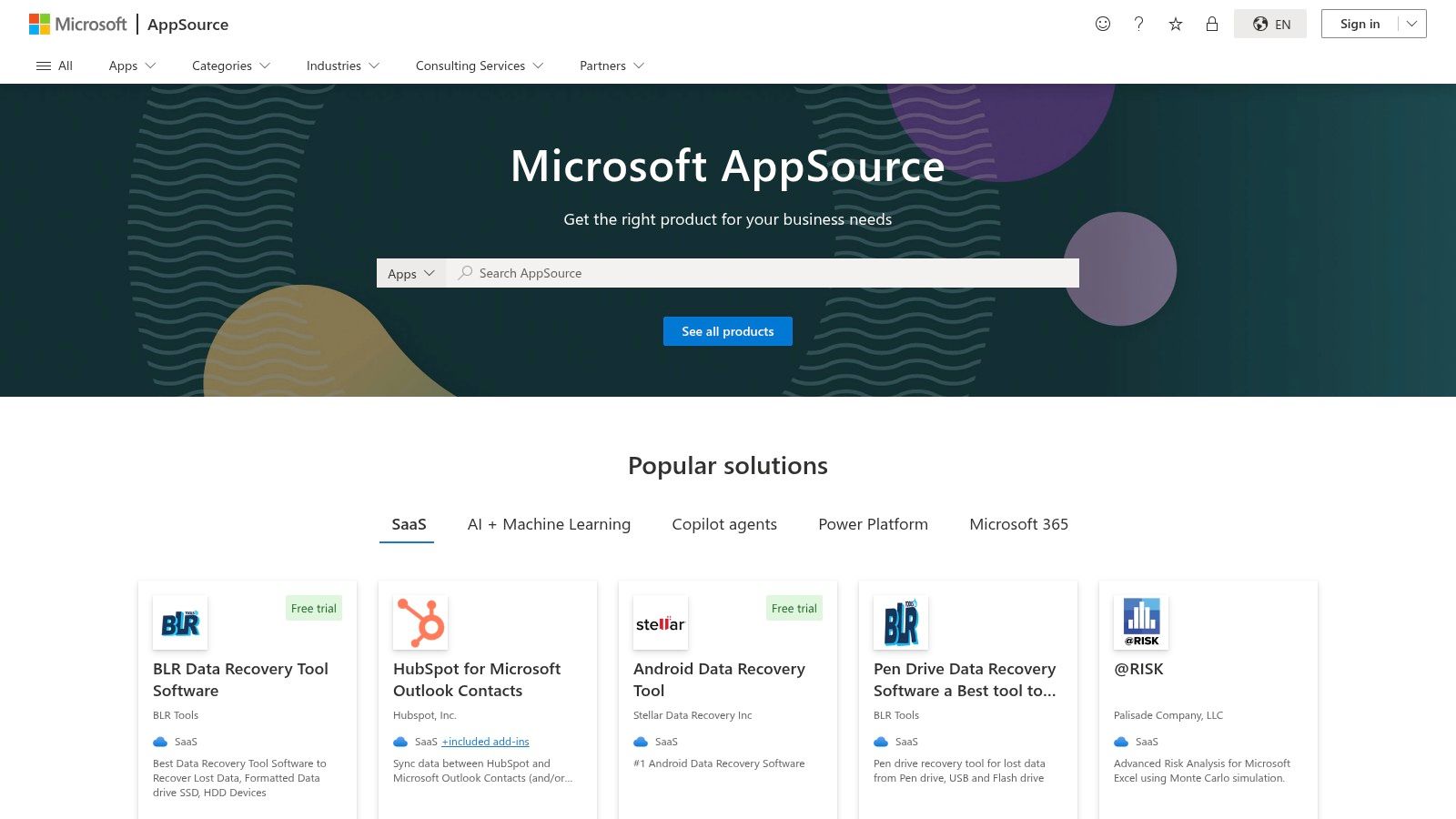Switch to Microsoft 365 tab

click(1019, 524)
